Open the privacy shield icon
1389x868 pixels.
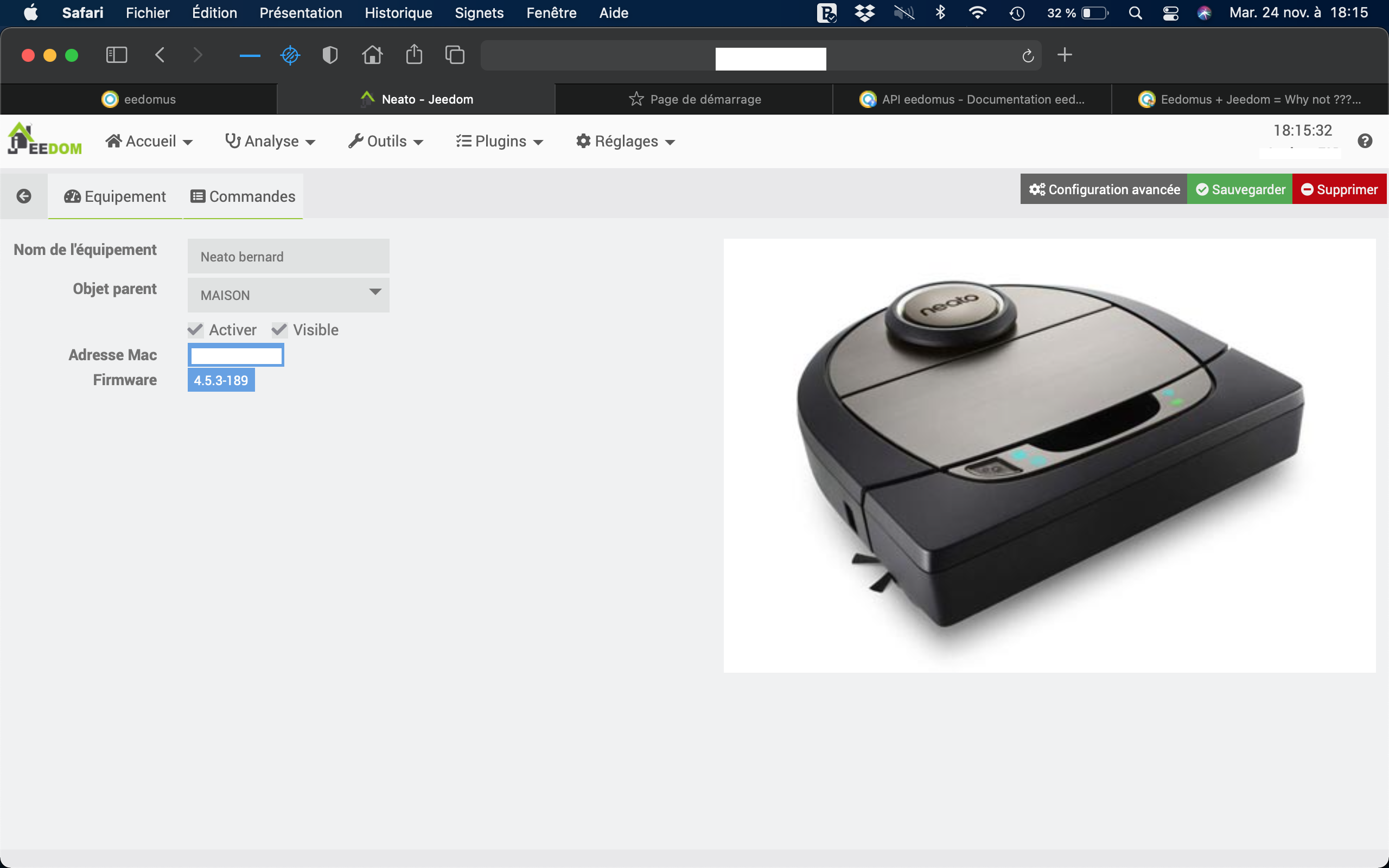[330, 55]
